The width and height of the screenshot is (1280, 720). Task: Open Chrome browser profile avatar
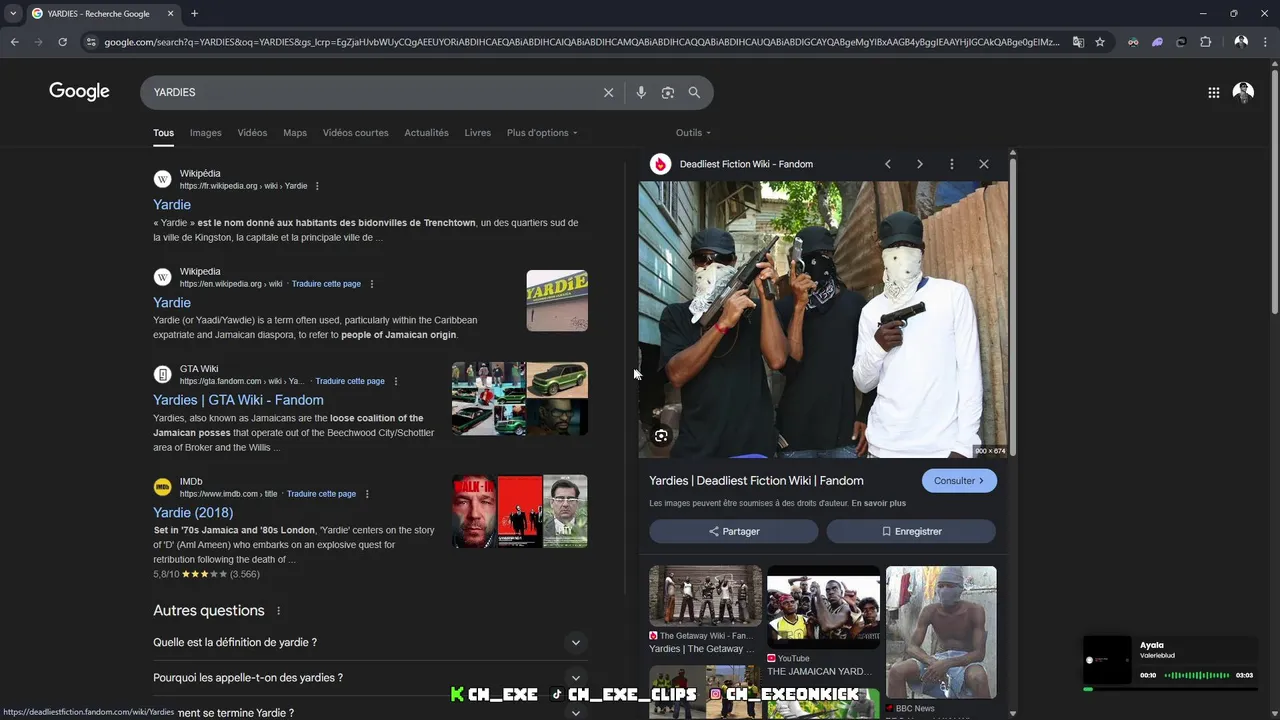point(1241,42)
